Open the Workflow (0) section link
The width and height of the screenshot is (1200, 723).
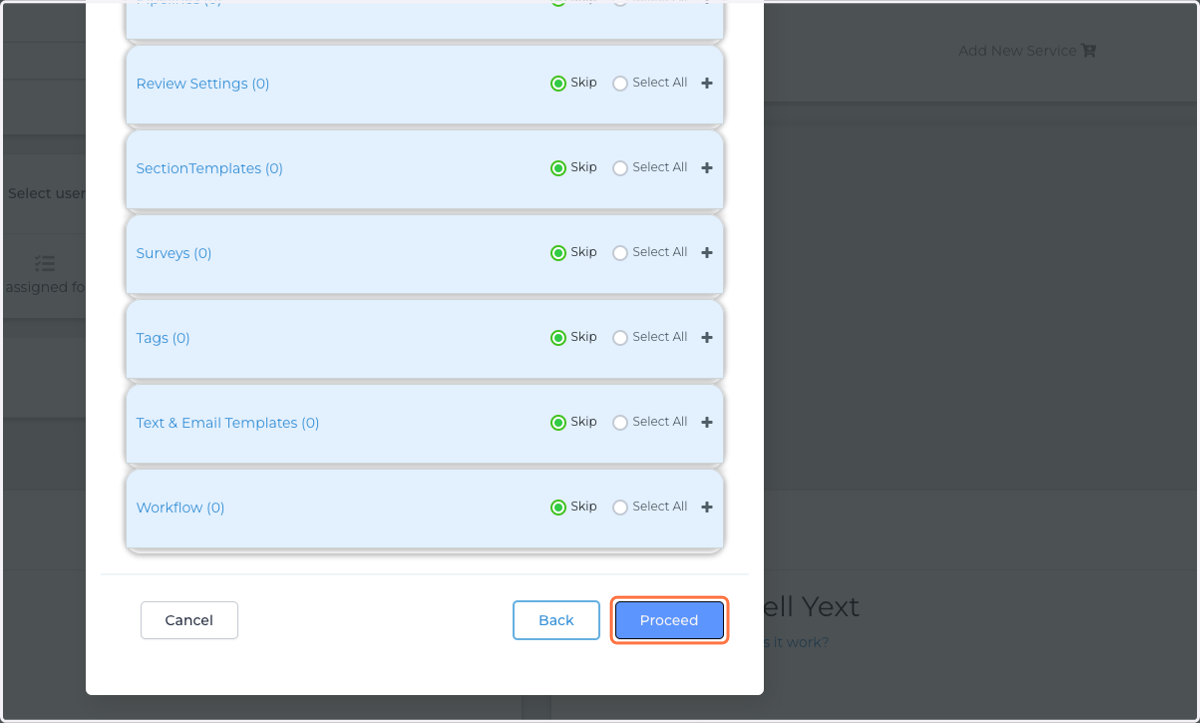(x=180, y=508)
